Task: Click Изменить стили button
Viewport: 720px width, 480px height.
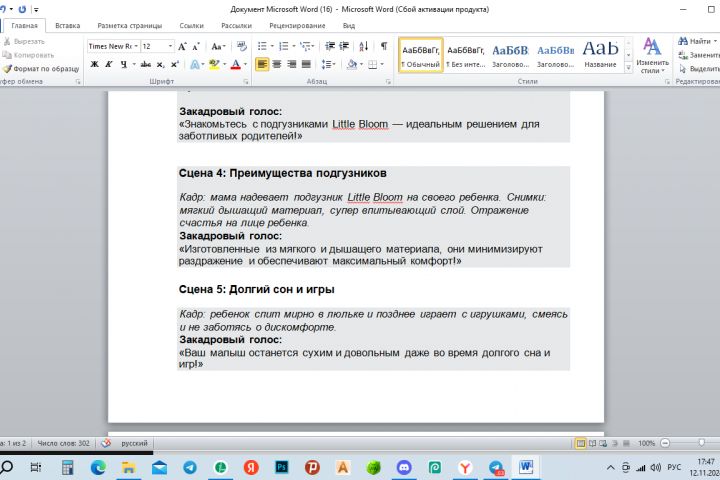Action: coord(652,55)
